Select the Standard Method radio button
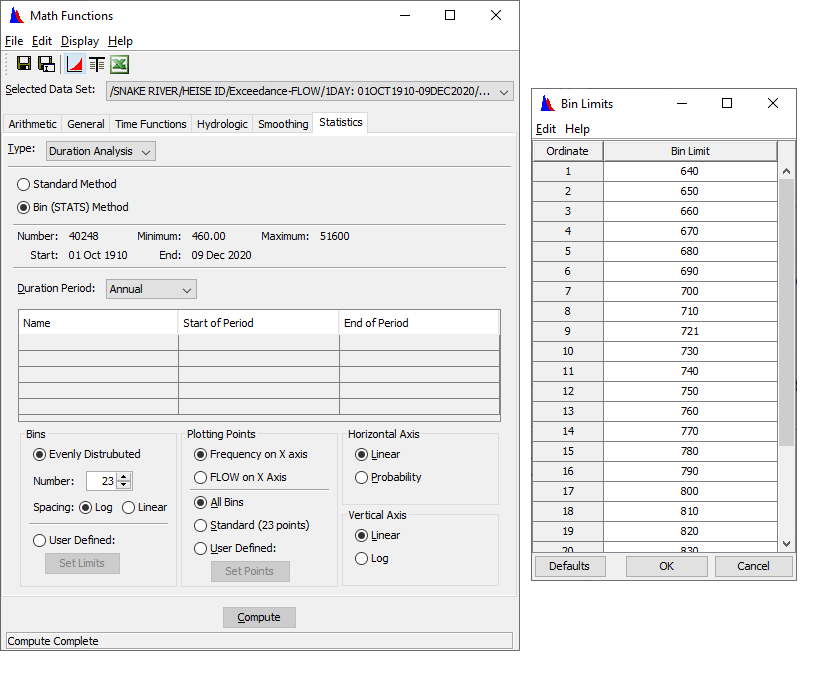 (x=24, y=184)
